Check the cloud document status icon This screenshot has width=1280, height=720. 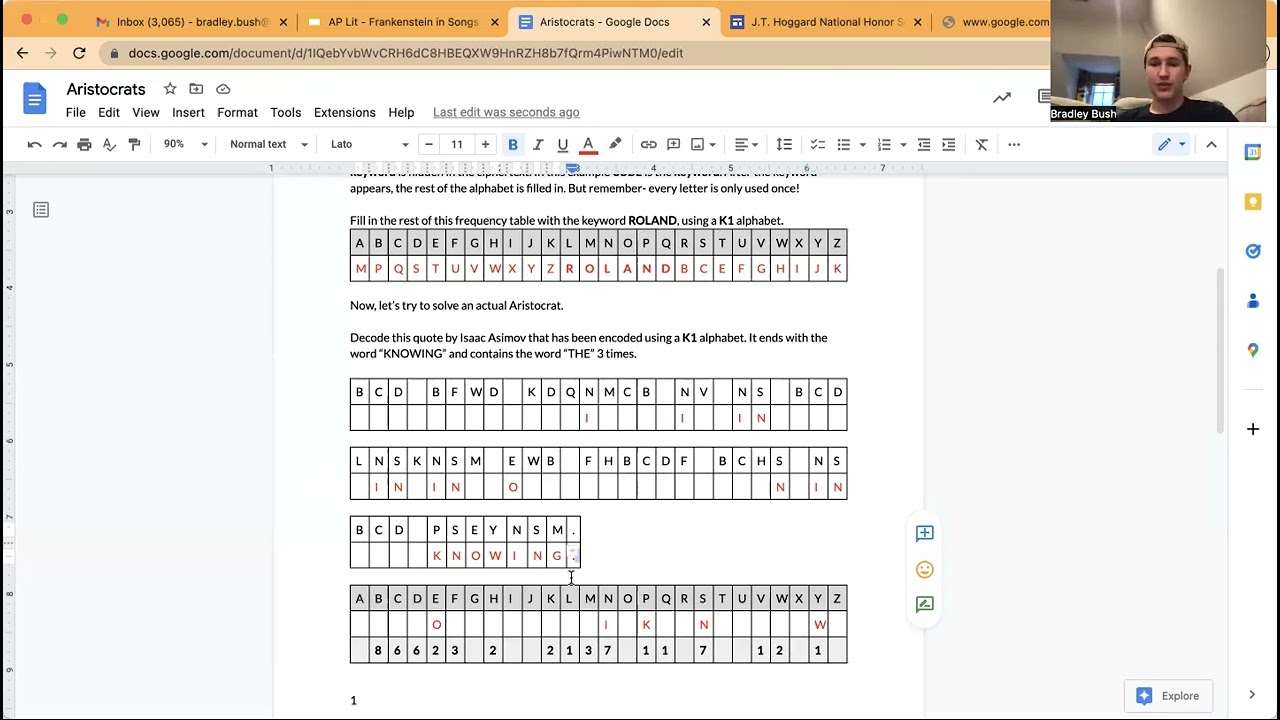coord(223,89)
